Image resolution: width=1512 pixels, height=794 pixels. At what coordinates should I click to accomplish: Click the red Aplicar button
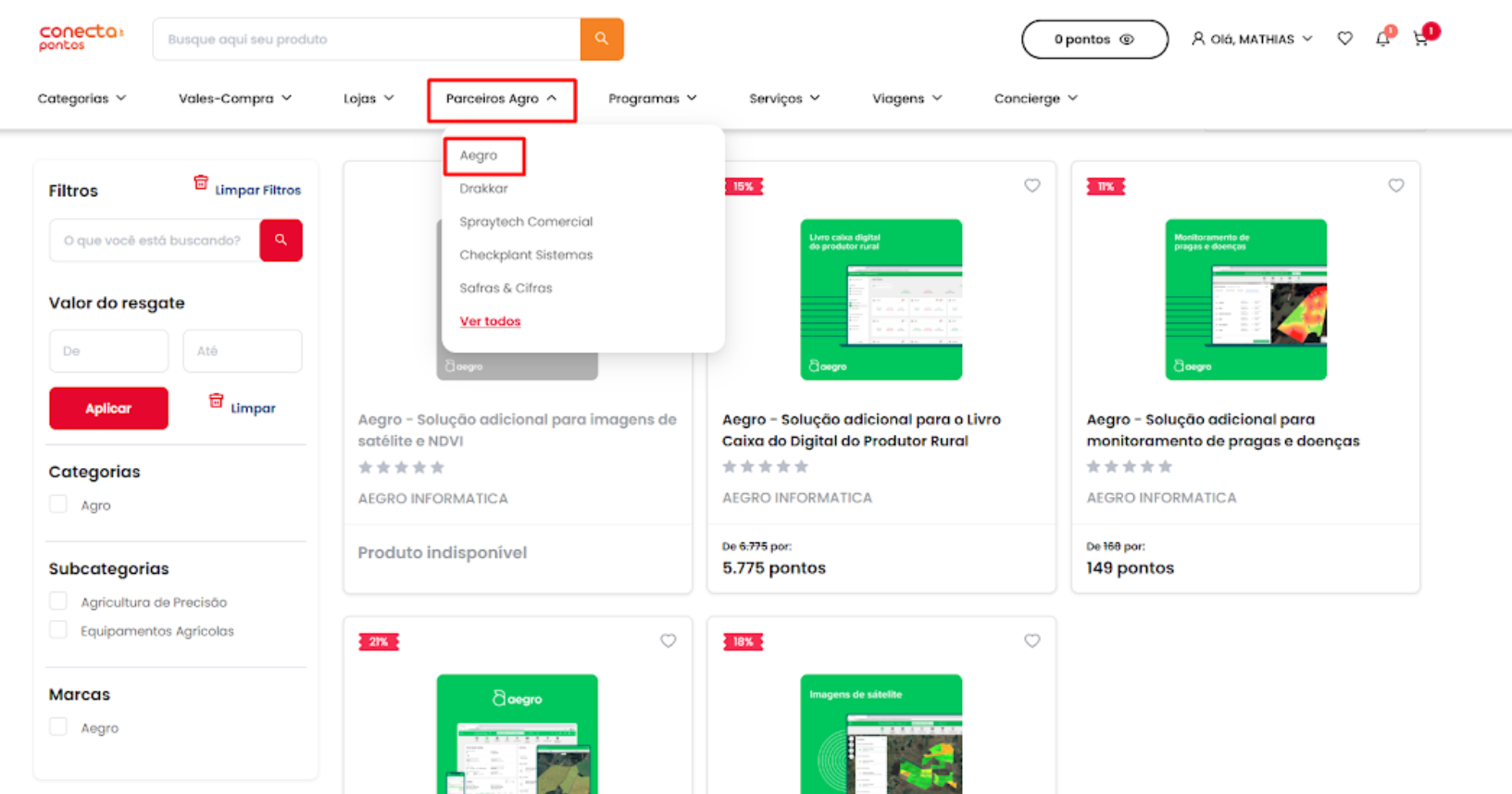coord(108,408)
